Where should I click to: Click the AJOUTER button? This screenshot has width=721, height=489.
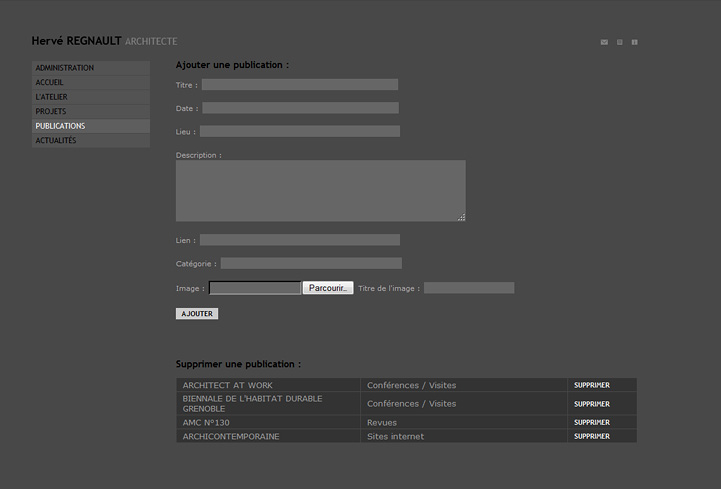(x=197, y=314)
